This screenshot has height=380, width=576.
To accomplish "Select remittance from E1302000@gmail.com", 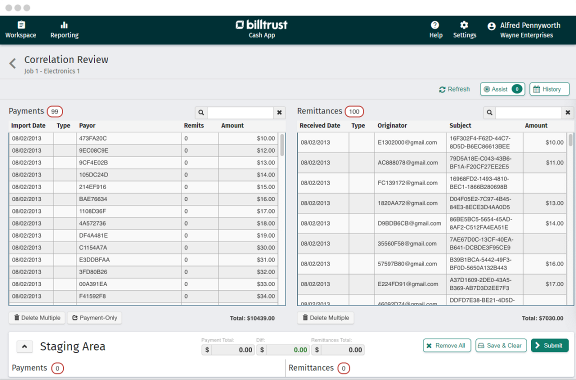I will [x=432, y=143].
